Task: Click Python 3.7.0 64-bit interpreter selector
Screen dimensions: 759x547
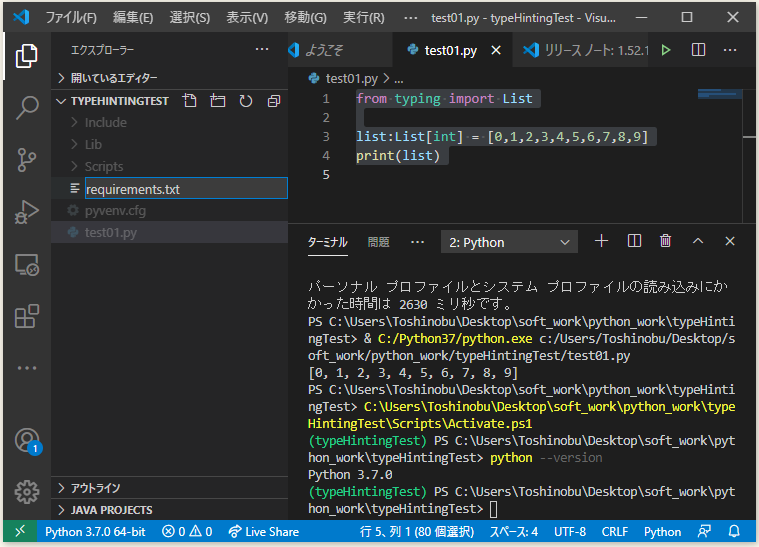Action: (95, 532)
